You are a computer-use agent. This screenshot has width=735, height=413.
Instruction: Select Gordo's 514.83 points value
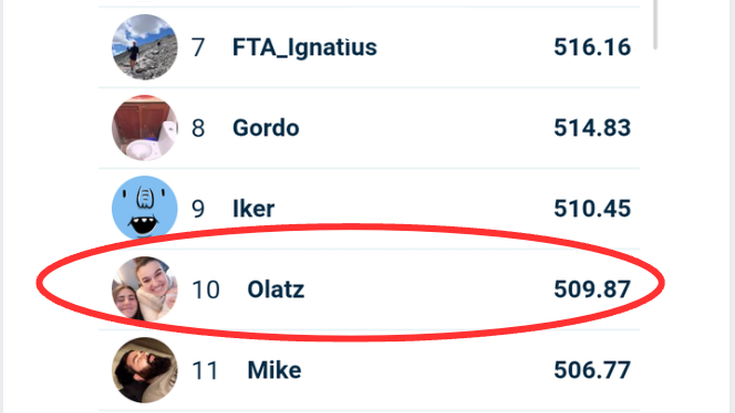pos(592,128)
